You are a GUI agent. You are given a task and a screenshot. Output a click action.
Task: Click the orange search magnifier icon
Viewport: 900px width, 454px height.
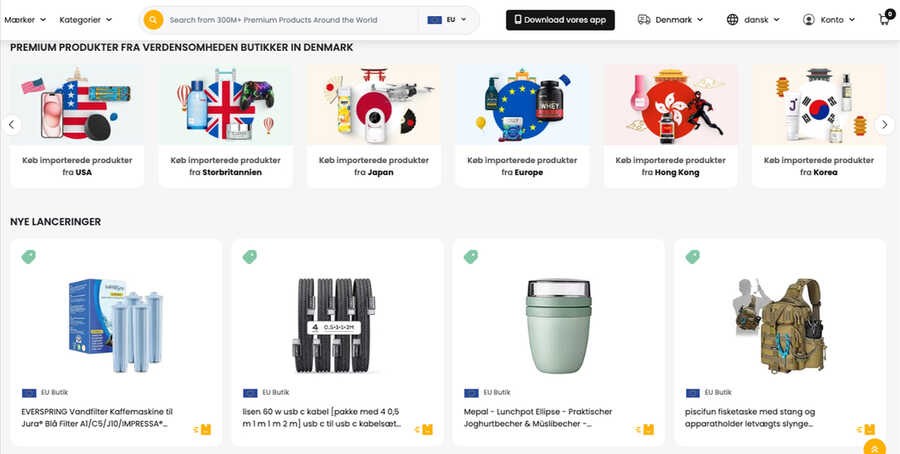[153, 20]
